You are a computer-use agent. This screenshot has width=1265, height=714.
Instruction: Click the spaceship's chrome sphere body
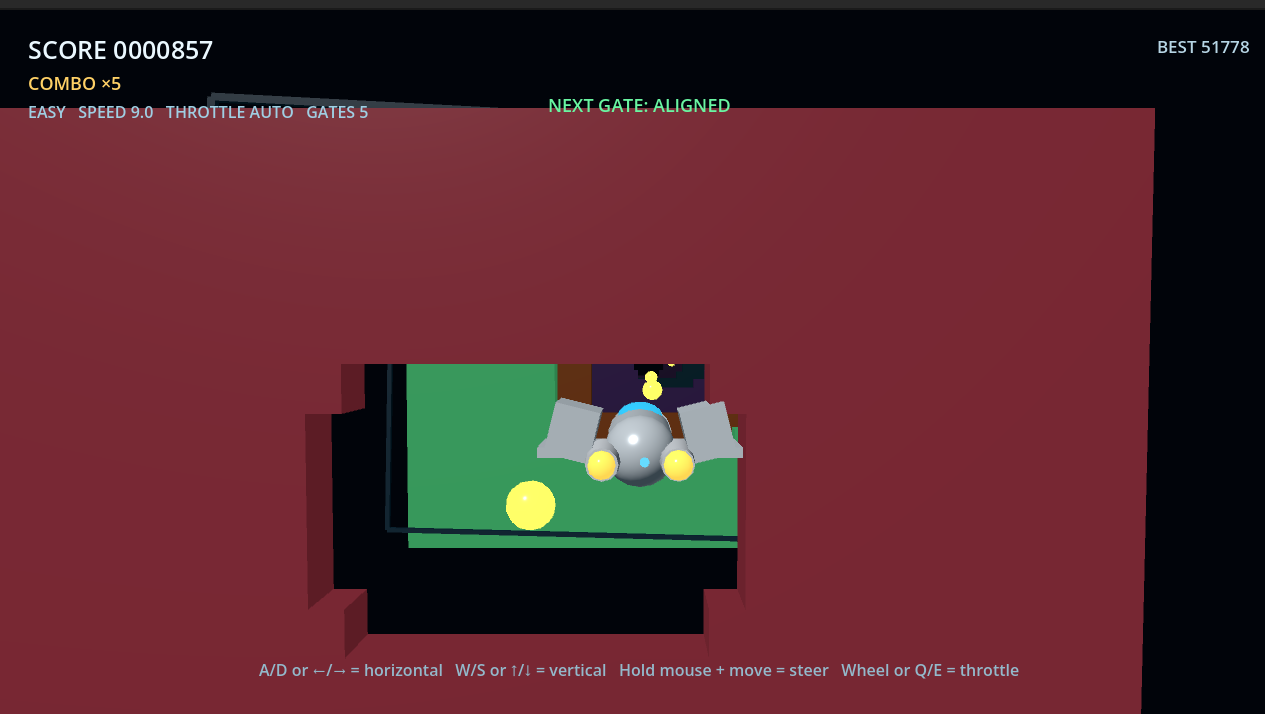click(x=639, y=447)
